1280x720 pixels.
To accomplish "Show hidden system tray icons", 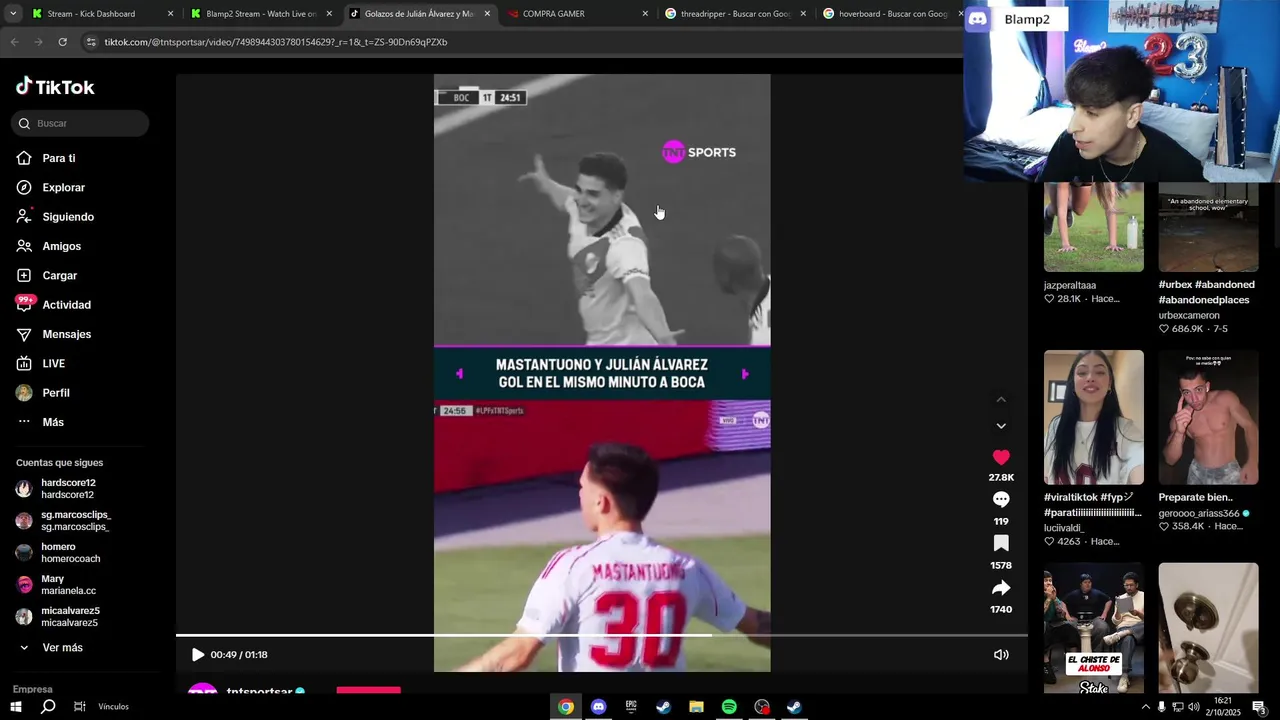I will tap(1145, 707).
